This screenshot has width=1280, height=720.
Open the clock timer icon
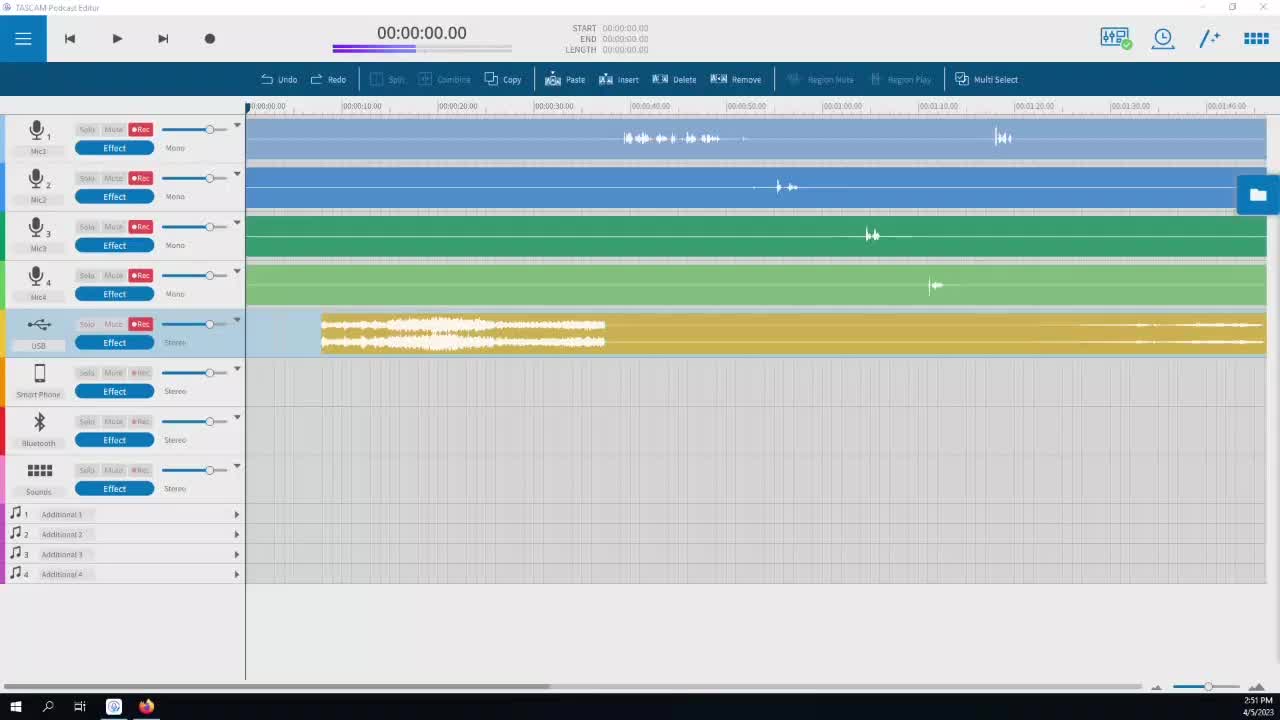(x=1163, y=38)
